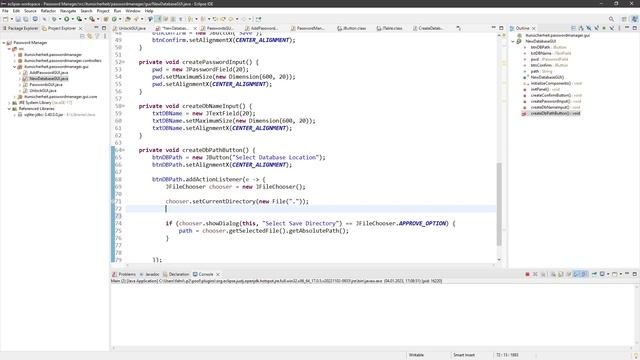Image resolution: width=640 pixels, height=360 pixels.
Task: Close the Project Explorer tab
Action: (80, 28)
